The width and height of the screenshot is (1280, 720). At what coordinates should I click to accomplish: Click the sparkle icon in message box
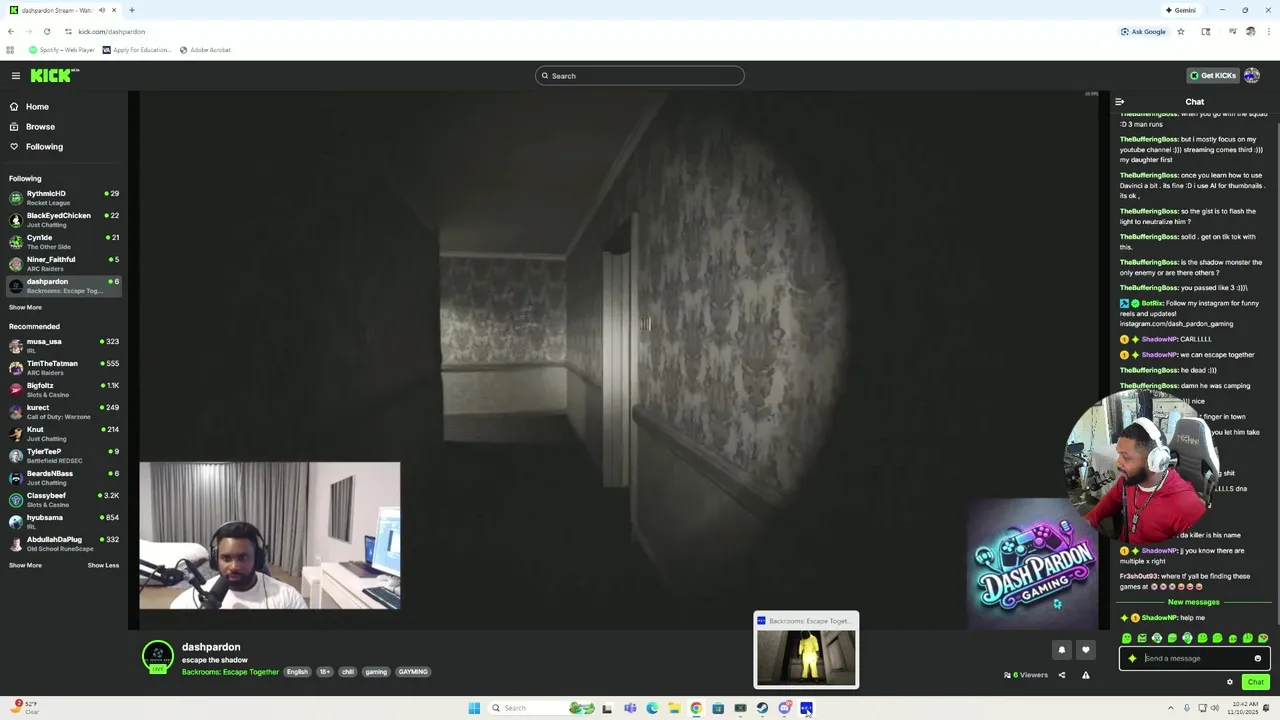coord(1132,659)
